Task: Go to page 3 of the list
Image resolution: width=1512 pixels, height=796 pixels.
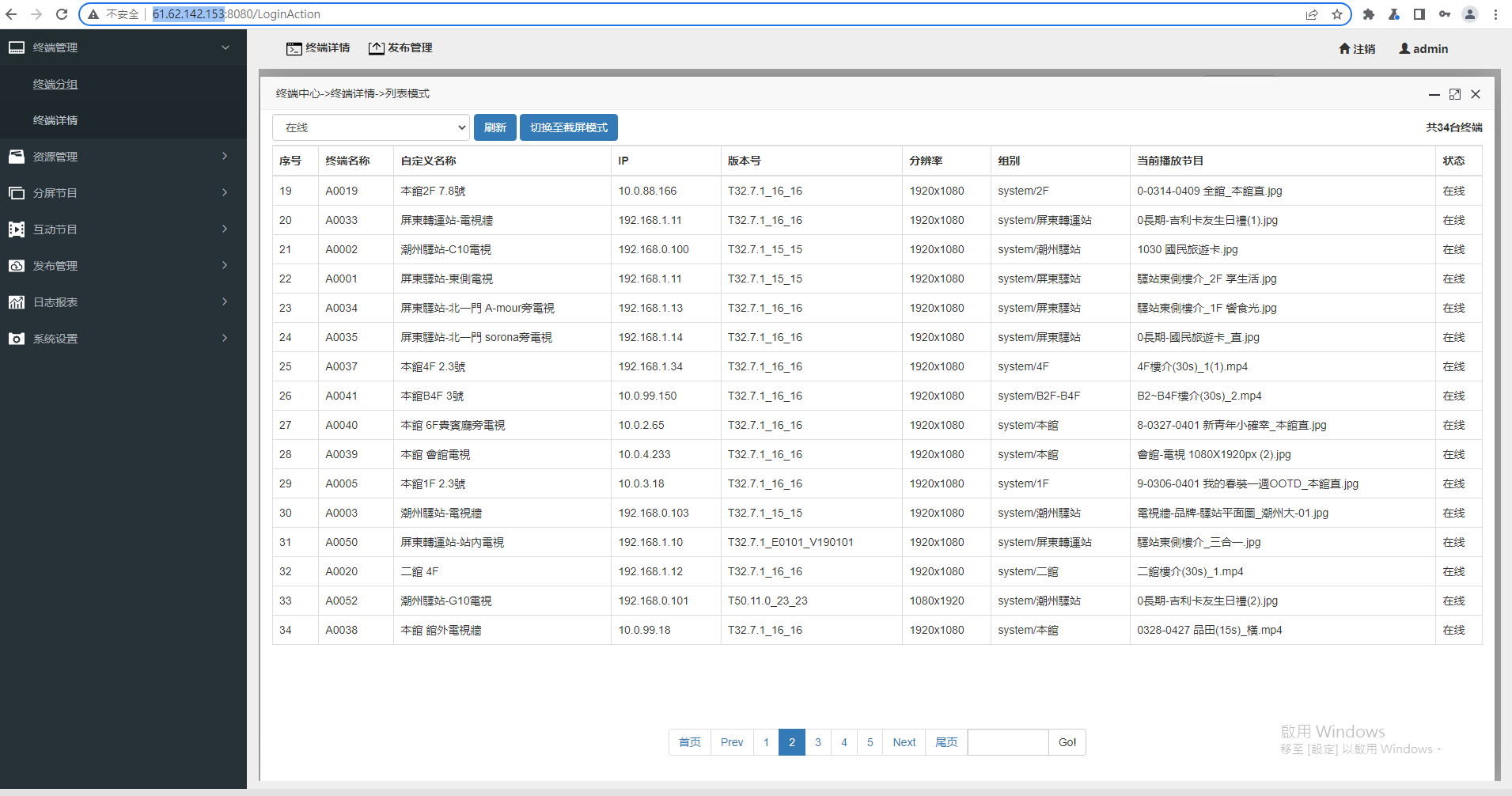Action: (818, 742)
